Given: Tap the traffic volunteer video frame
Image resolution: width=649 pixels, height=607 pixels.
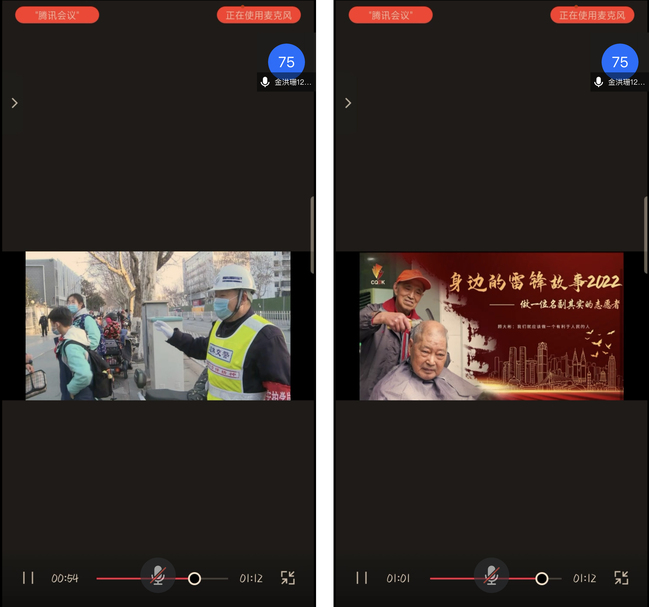Looking at the screenshot, I should tap(157, 326).
